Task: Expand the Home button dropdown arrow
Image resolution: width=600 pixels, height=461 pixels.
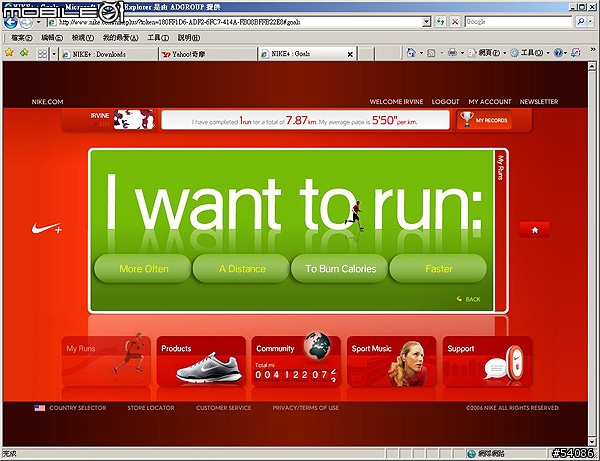Action: [x=421, y=53]
